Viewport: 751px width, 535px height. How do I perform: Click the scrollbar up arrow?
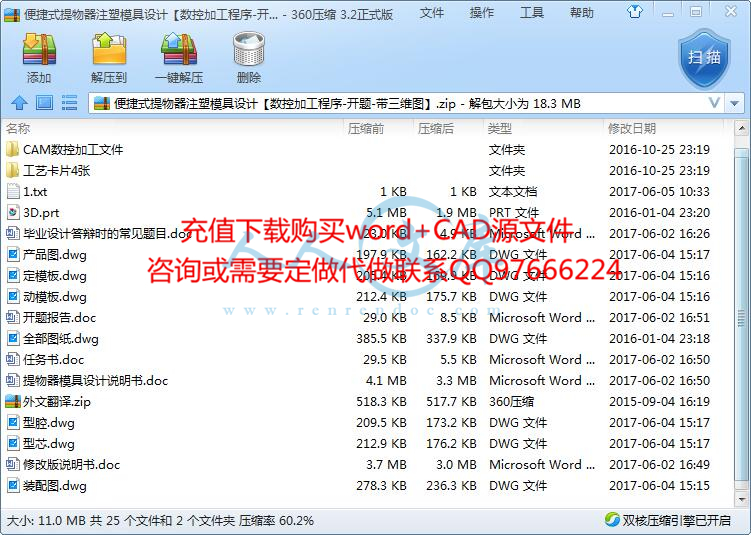click(x=741, y=128)
